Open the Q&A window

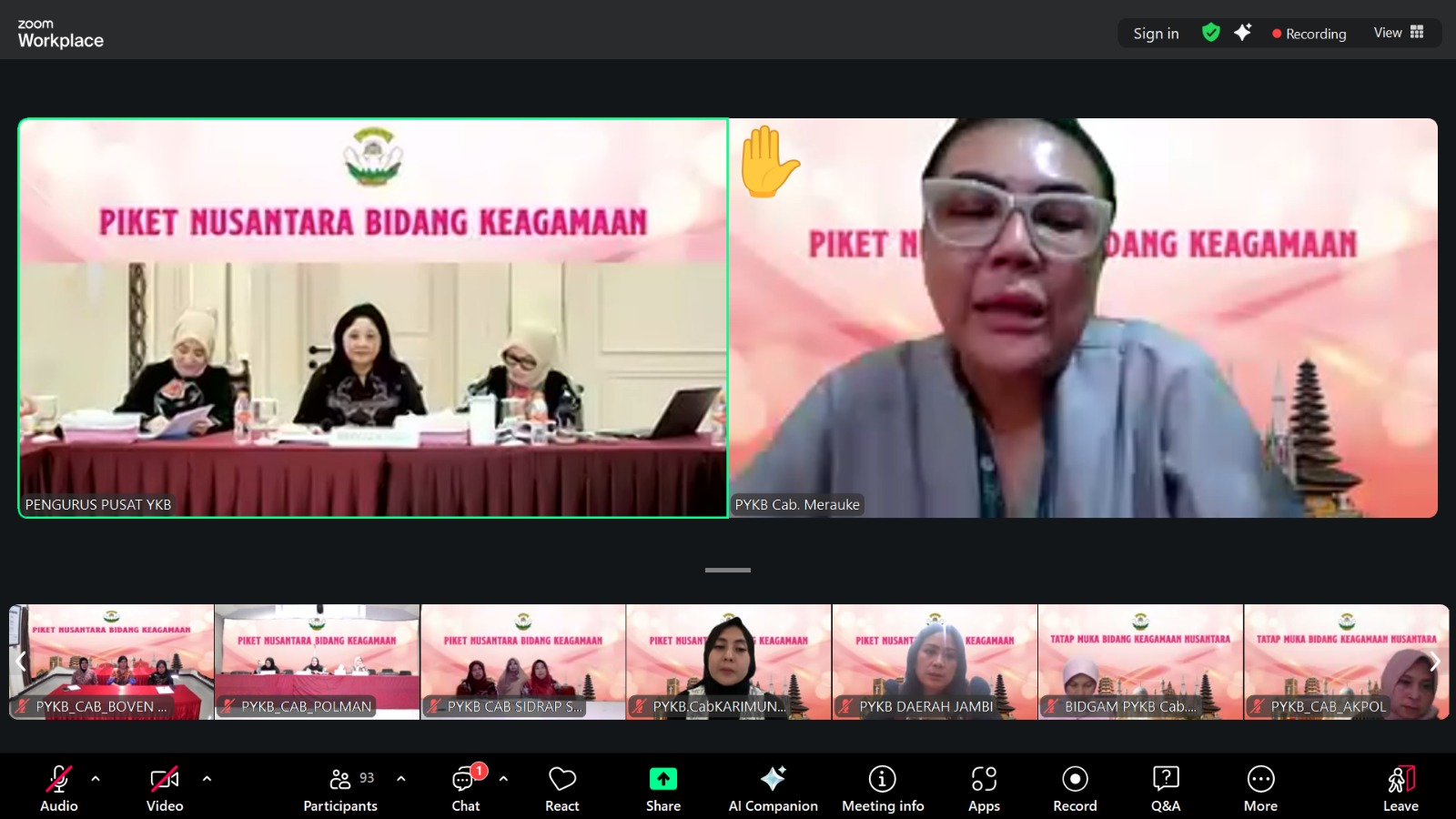pyautogui.click(x=1165, y=788)
